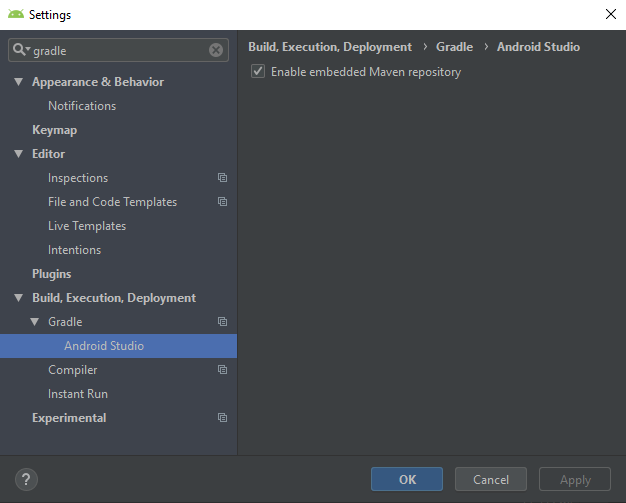Viewport: 626px width, 503px height.
Task: Collapse the Editor tree section
Action: [x=18, y=154]
